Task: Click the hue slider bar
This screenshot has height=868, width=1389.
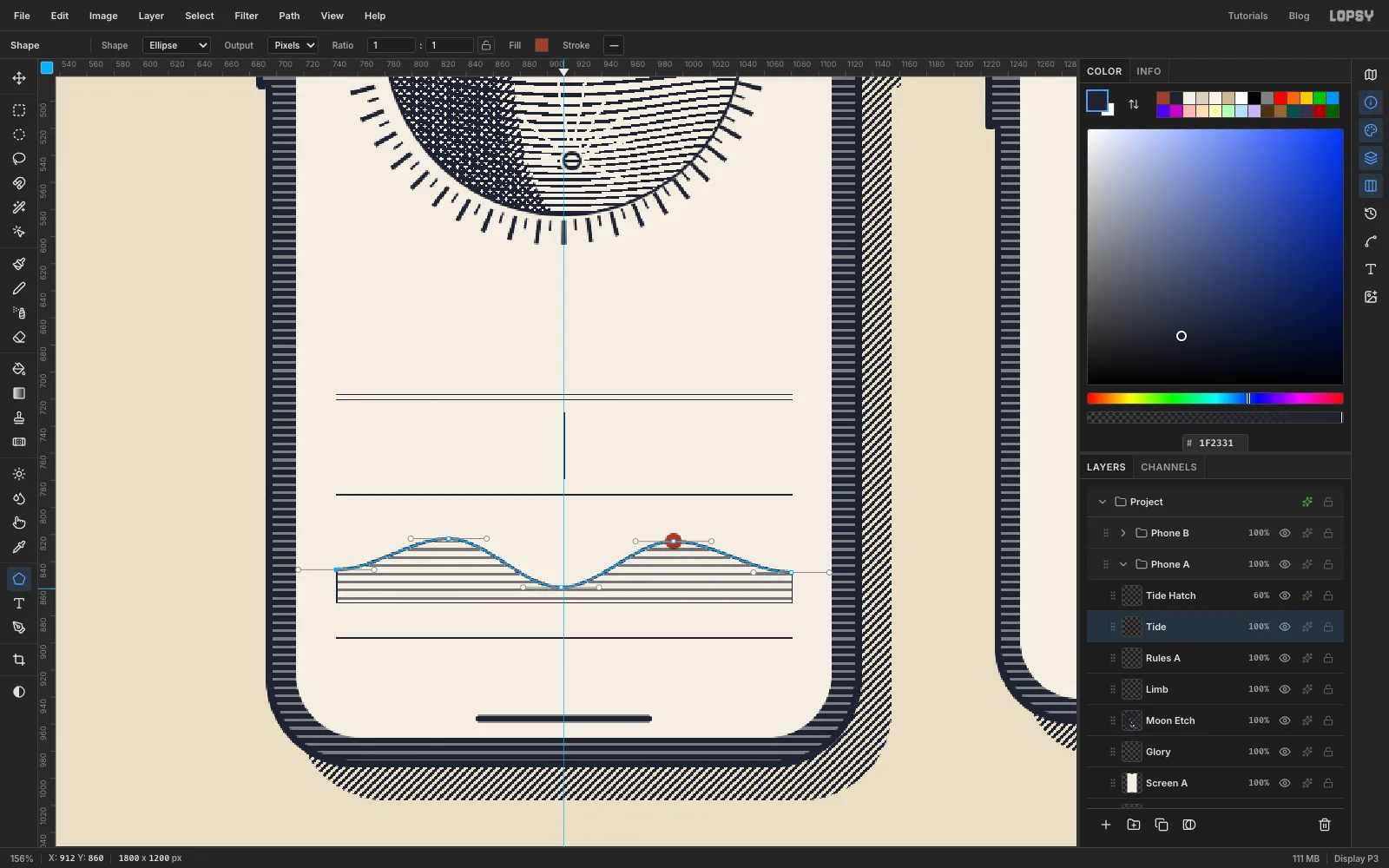Action: coord(1215,398)
